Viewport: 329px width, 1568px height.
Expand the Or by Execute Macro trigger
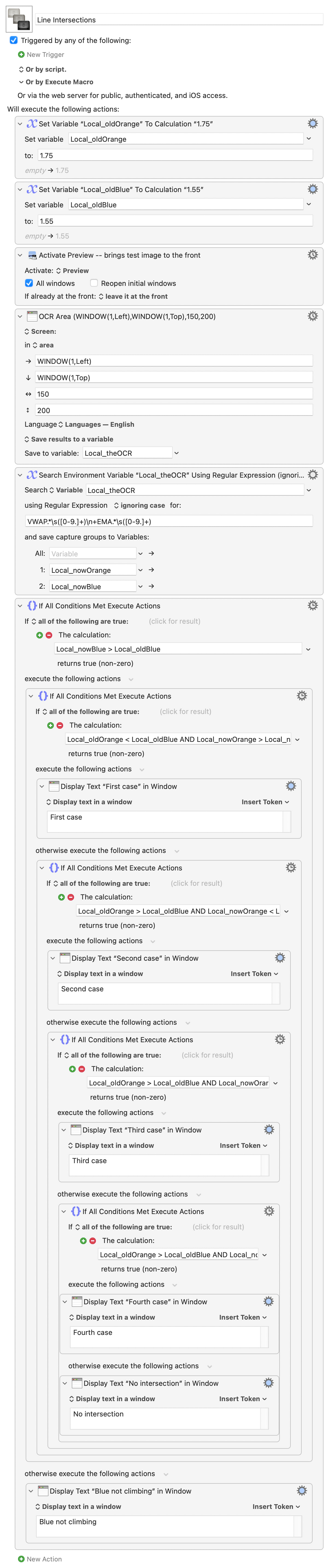(x=21, y=82)
